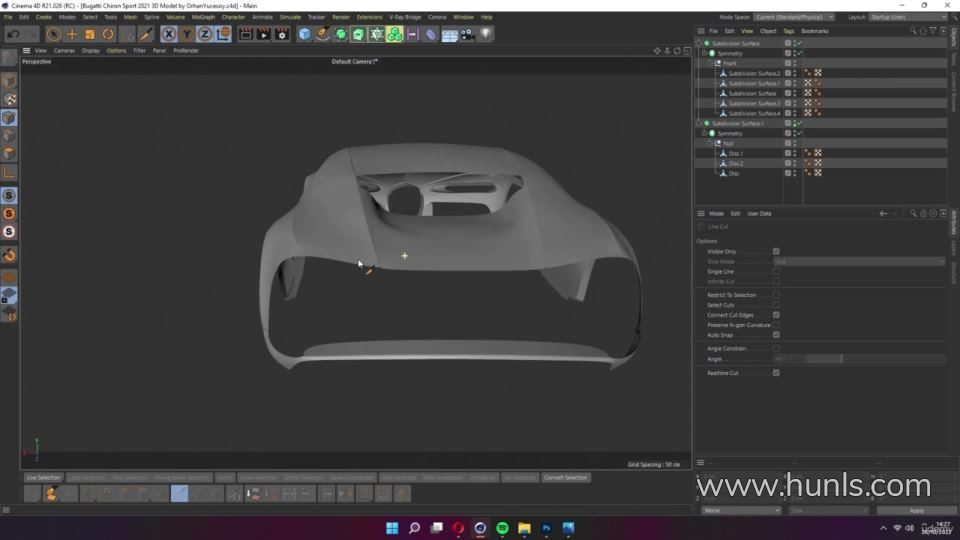Image resolution: width=960 pixels, height=540 pixels.
Task: Click the Extrude generator icon
Action: 359,34
